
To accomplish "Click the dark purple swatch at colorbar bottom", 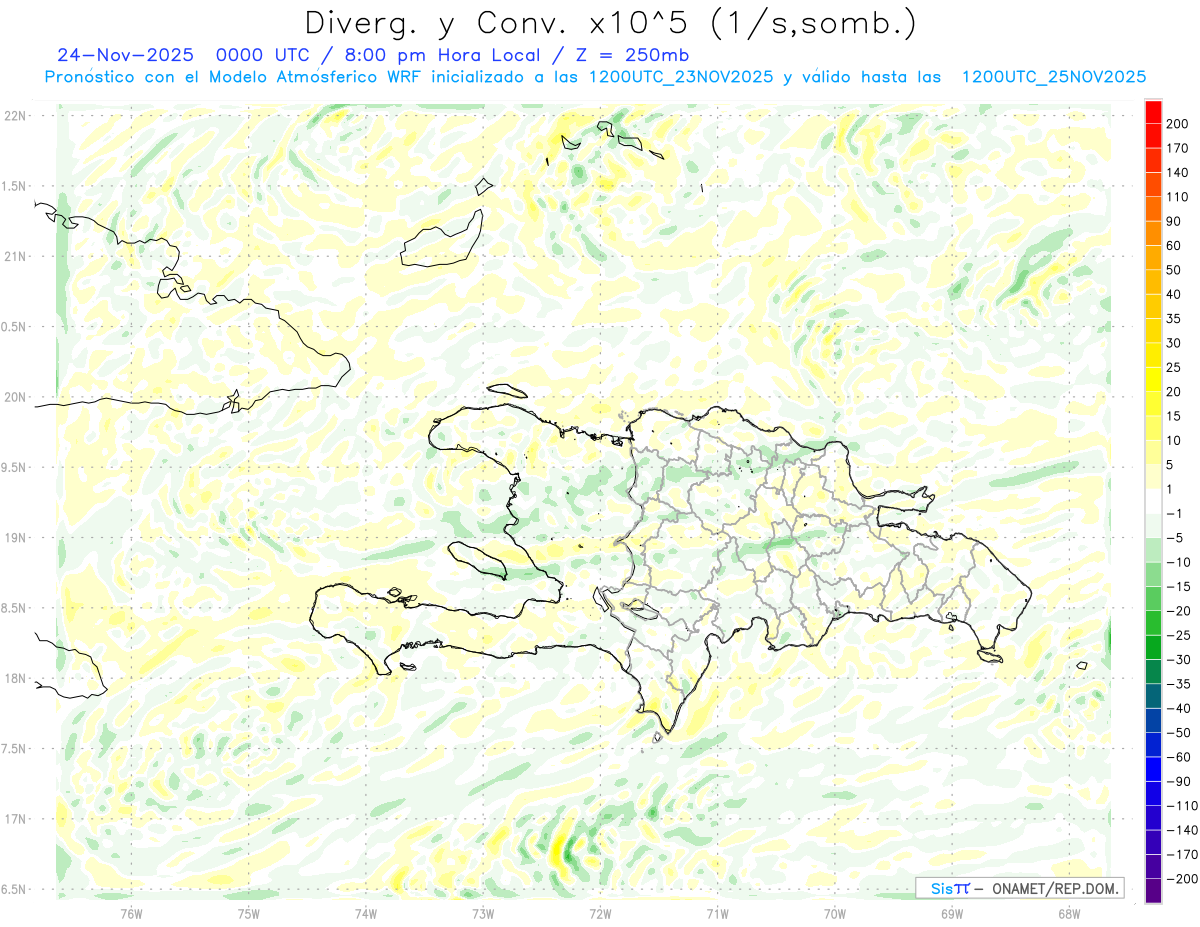I will click(x=1153, y=891).
